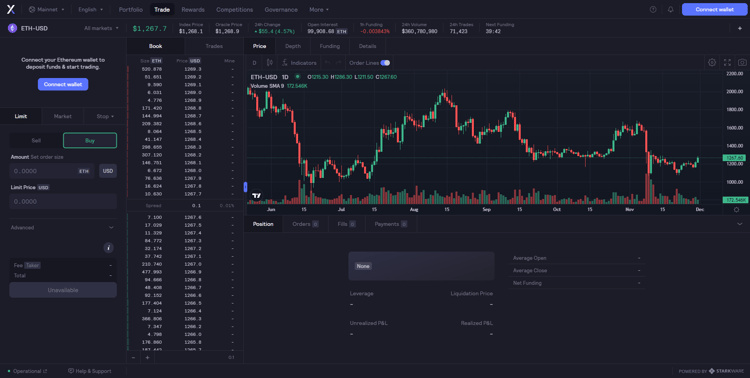This screenshot has width=750, height=378.
Task: Expand the More menu
Action: coord(319,10)
